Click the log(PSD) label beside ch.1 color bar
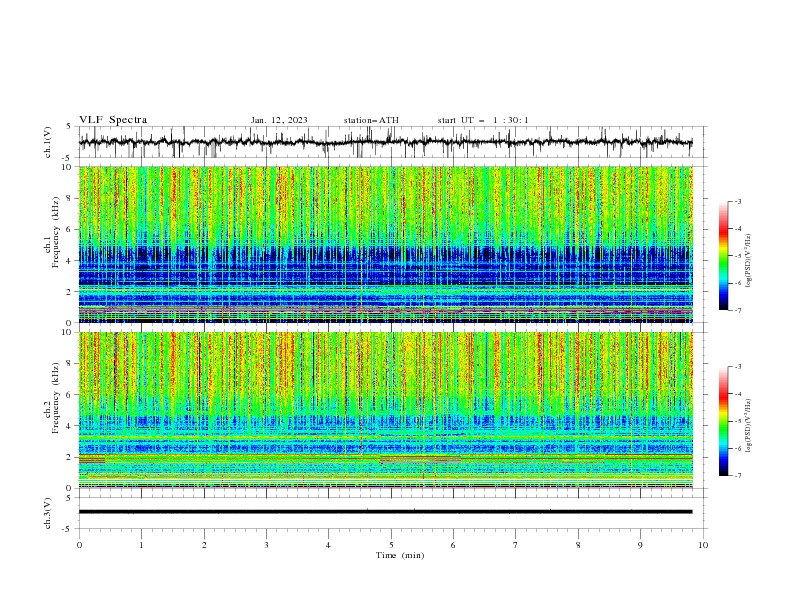The height and width of the screenshot is (612, 792). pyautogui.click(x=748, y=261)
